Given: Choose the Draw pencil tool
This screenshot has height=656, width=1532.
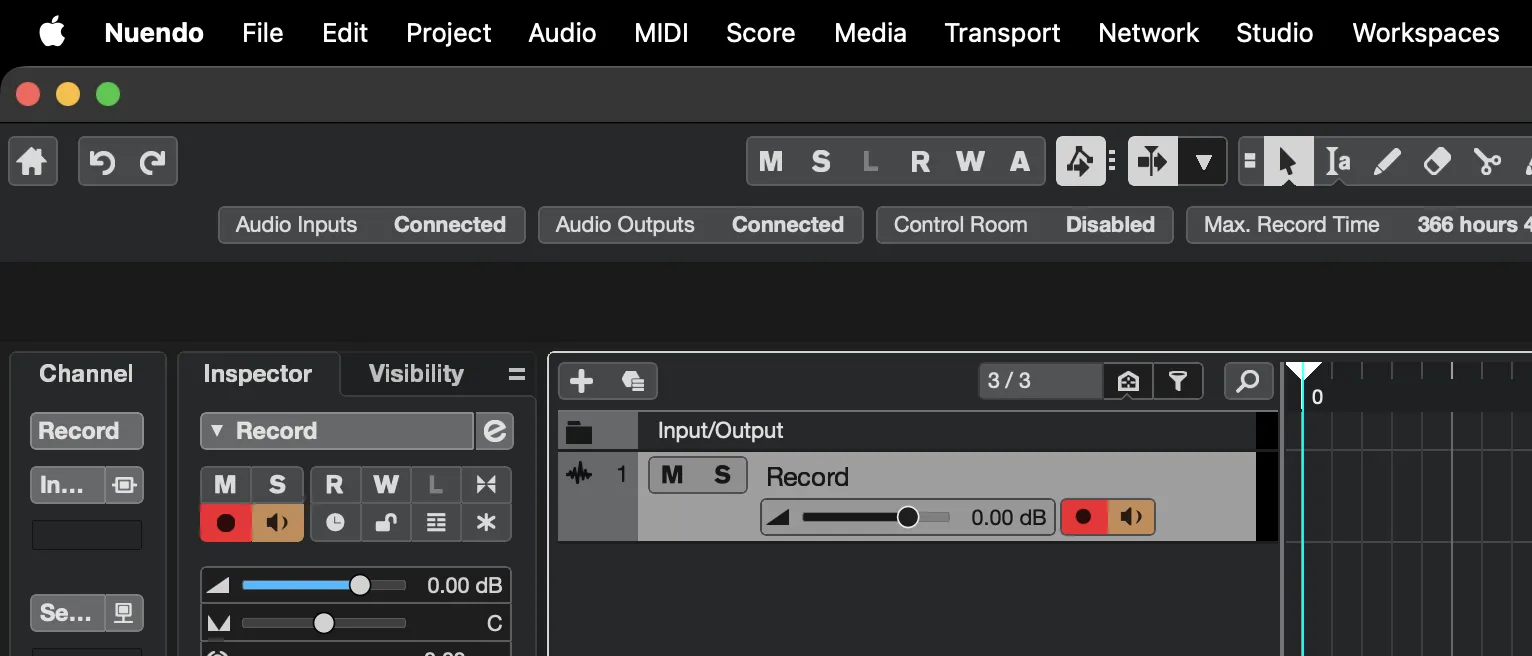Looking at the screenshot, I should tap(1387, 161).
